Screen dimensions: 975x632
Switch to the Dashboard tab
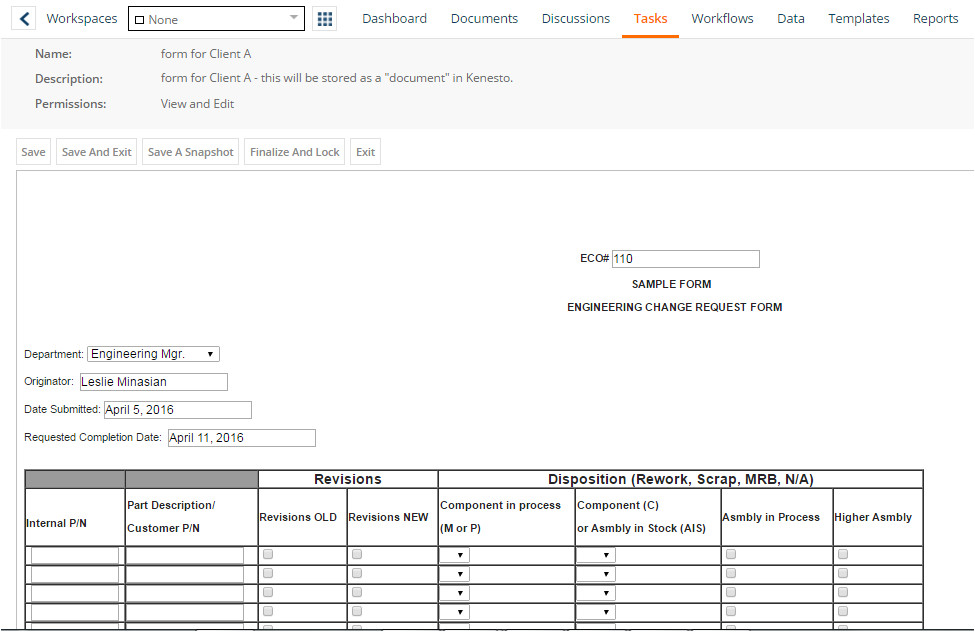pos(394,19)
